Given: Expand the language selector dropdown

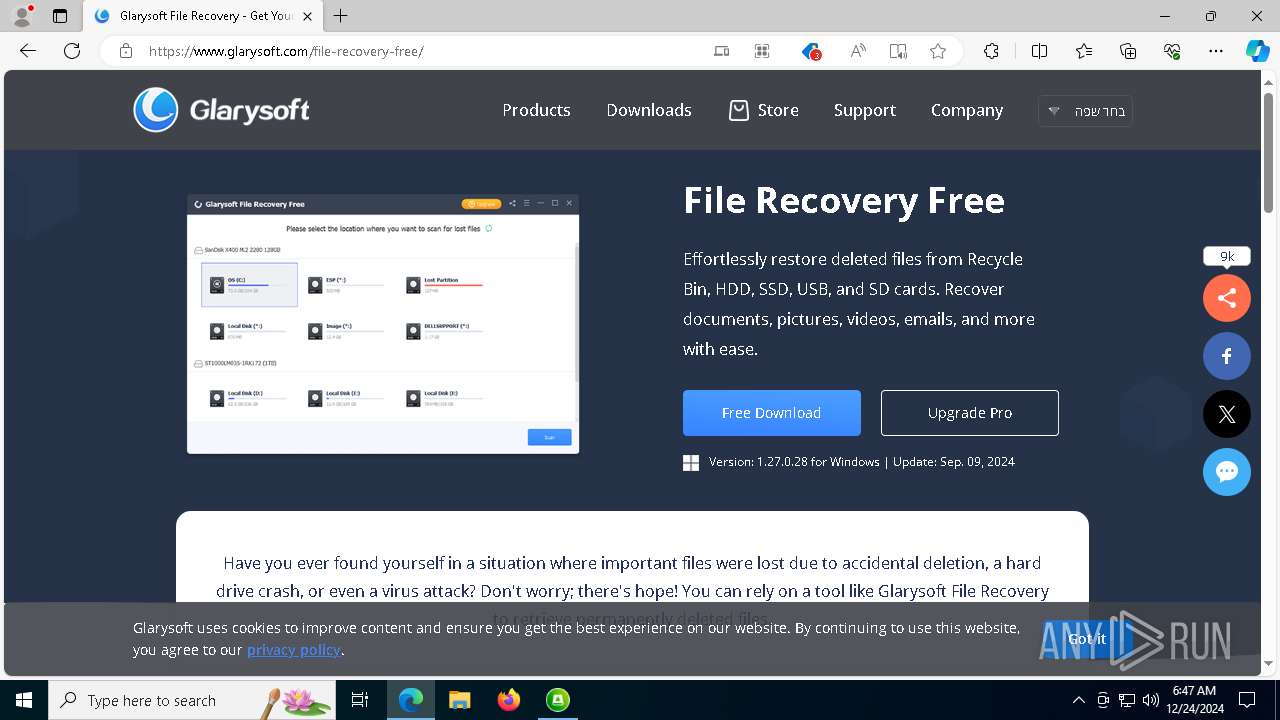Looking at the screenshot, I should tap(1086, 111).
